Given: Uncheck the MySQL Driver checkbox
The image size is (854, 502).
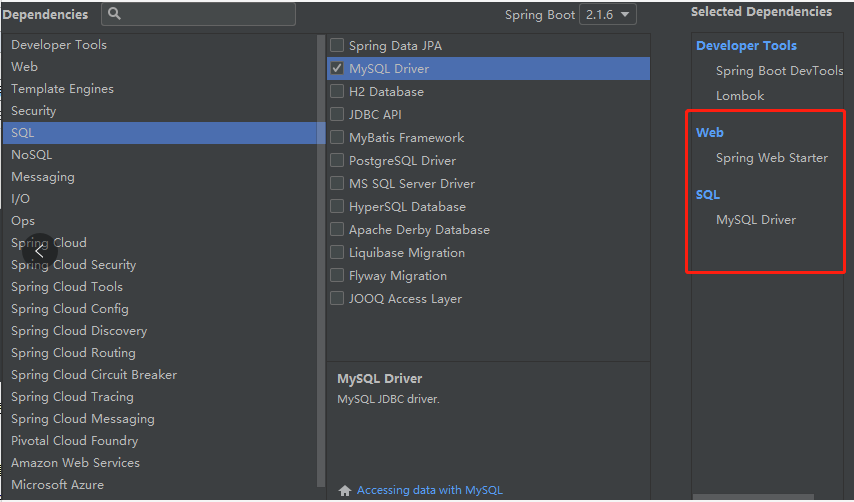Looking at the screenshot, I should [337, 69].
